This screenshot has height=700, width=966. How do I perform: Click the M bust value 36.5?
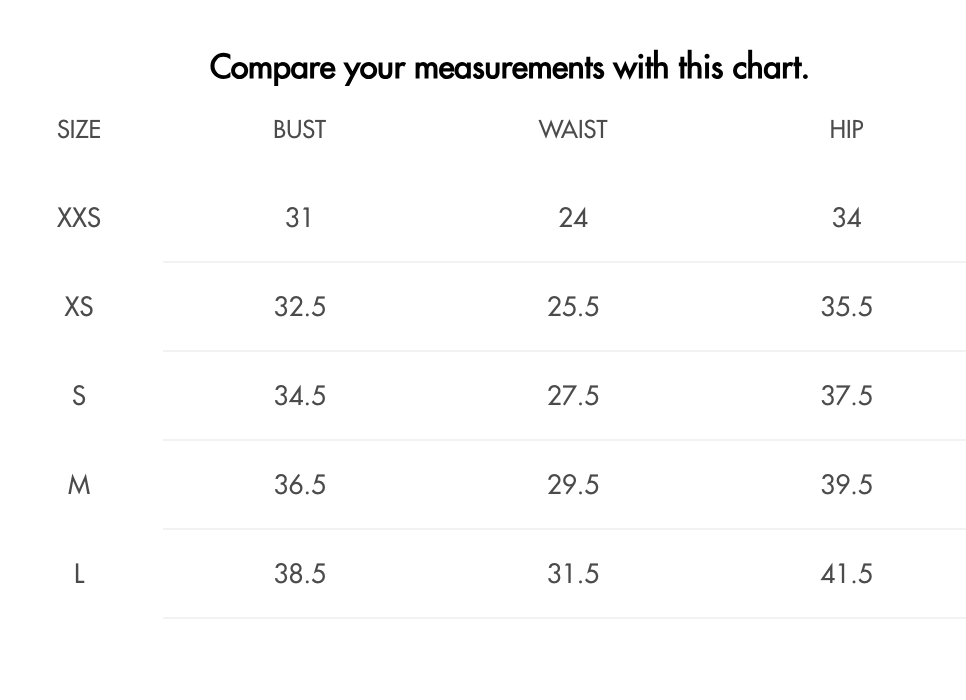point(300,485)
